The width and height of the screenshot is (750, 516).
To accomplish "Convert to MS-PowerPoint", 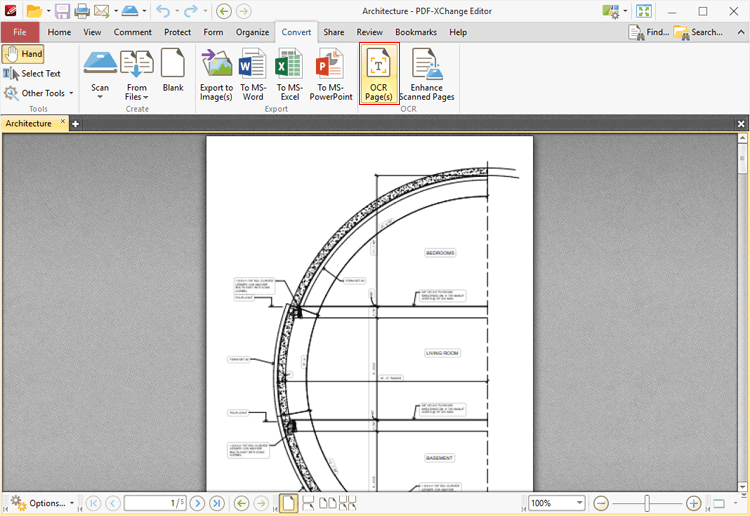I will click(331, 74).
